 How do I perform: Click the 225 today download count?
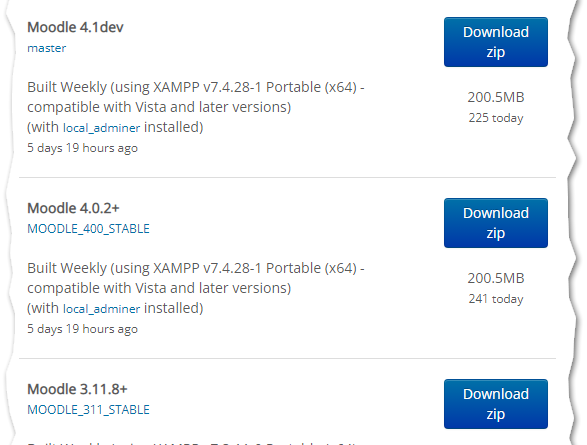[496, 118]
